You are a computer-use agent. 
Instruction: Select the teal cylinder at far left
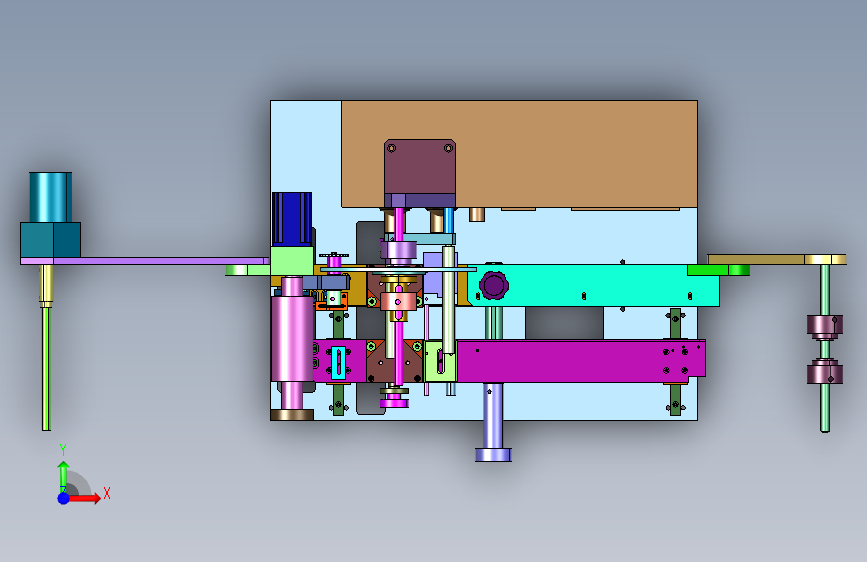tap(50, 197)
